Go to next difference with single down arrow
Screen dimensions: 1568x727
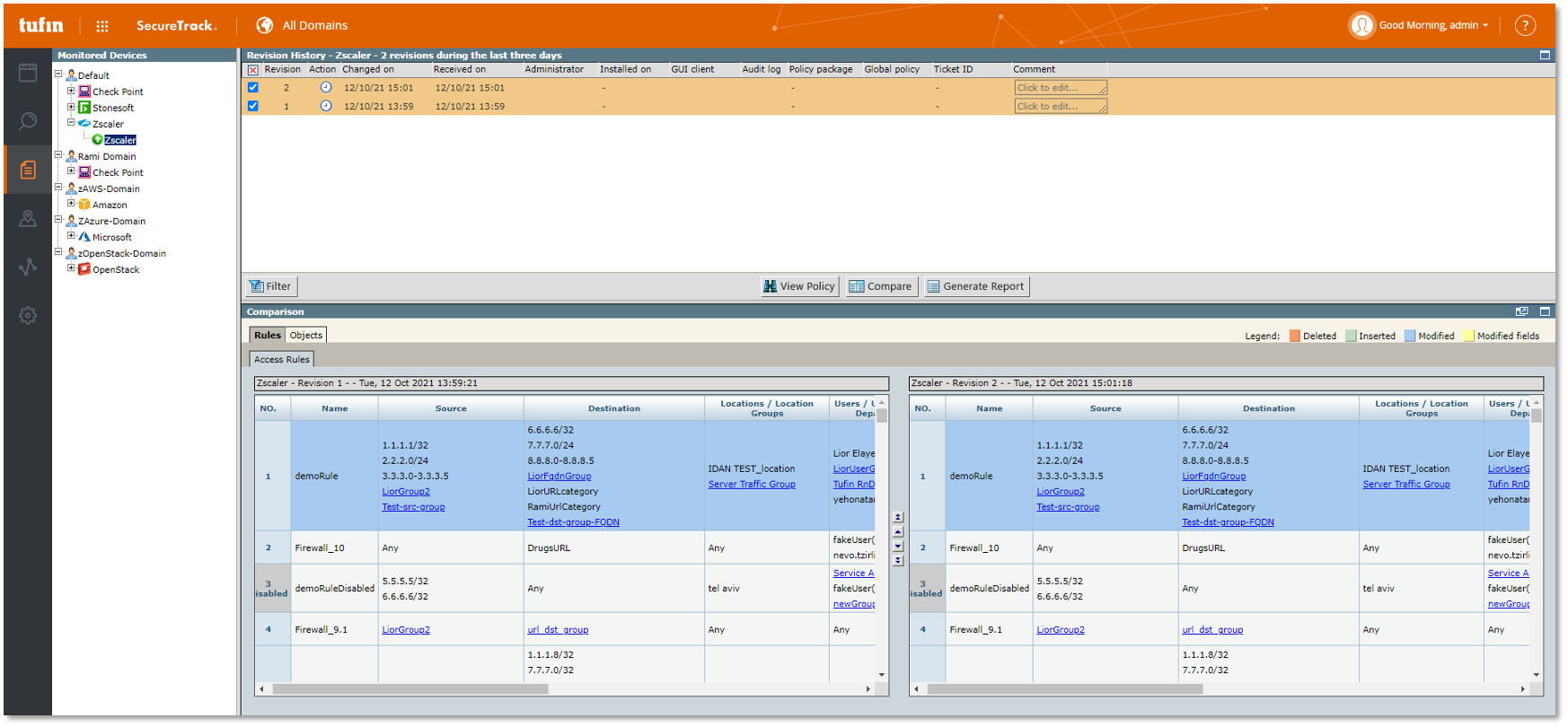pos(898,546)
